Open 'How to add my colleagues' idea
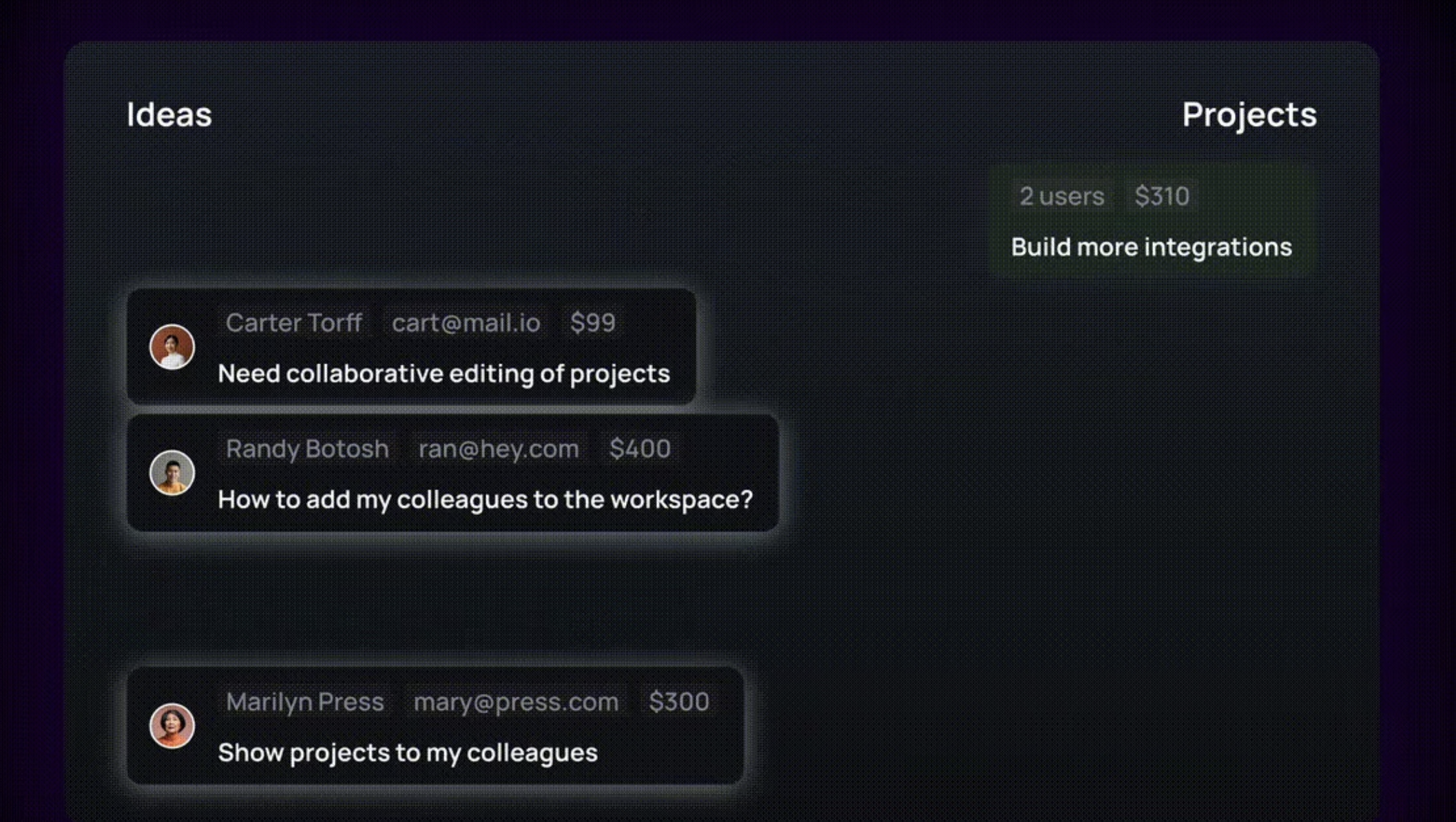 pos(485,500)
